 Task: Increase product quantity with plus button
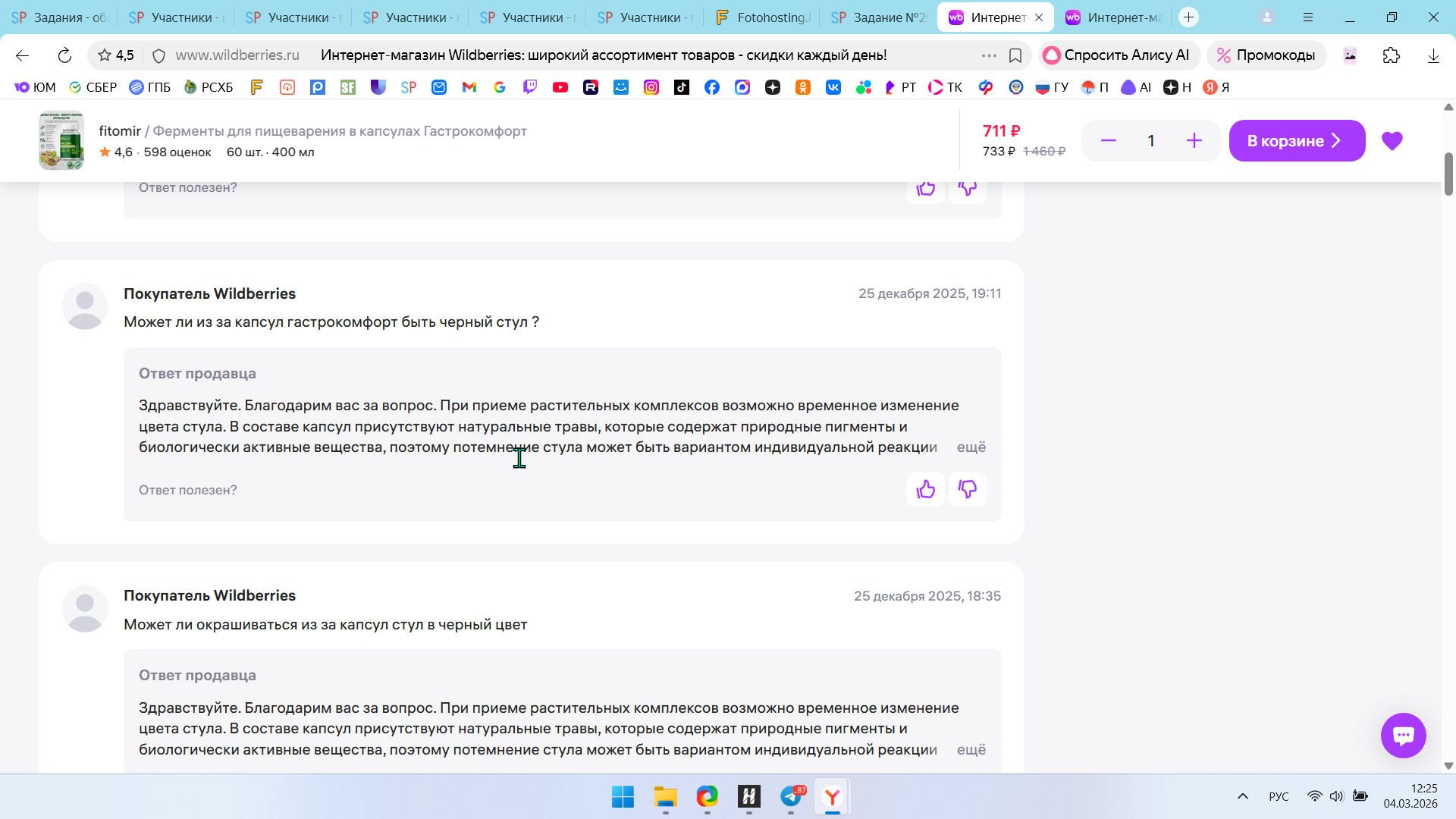coord(1194,141)
